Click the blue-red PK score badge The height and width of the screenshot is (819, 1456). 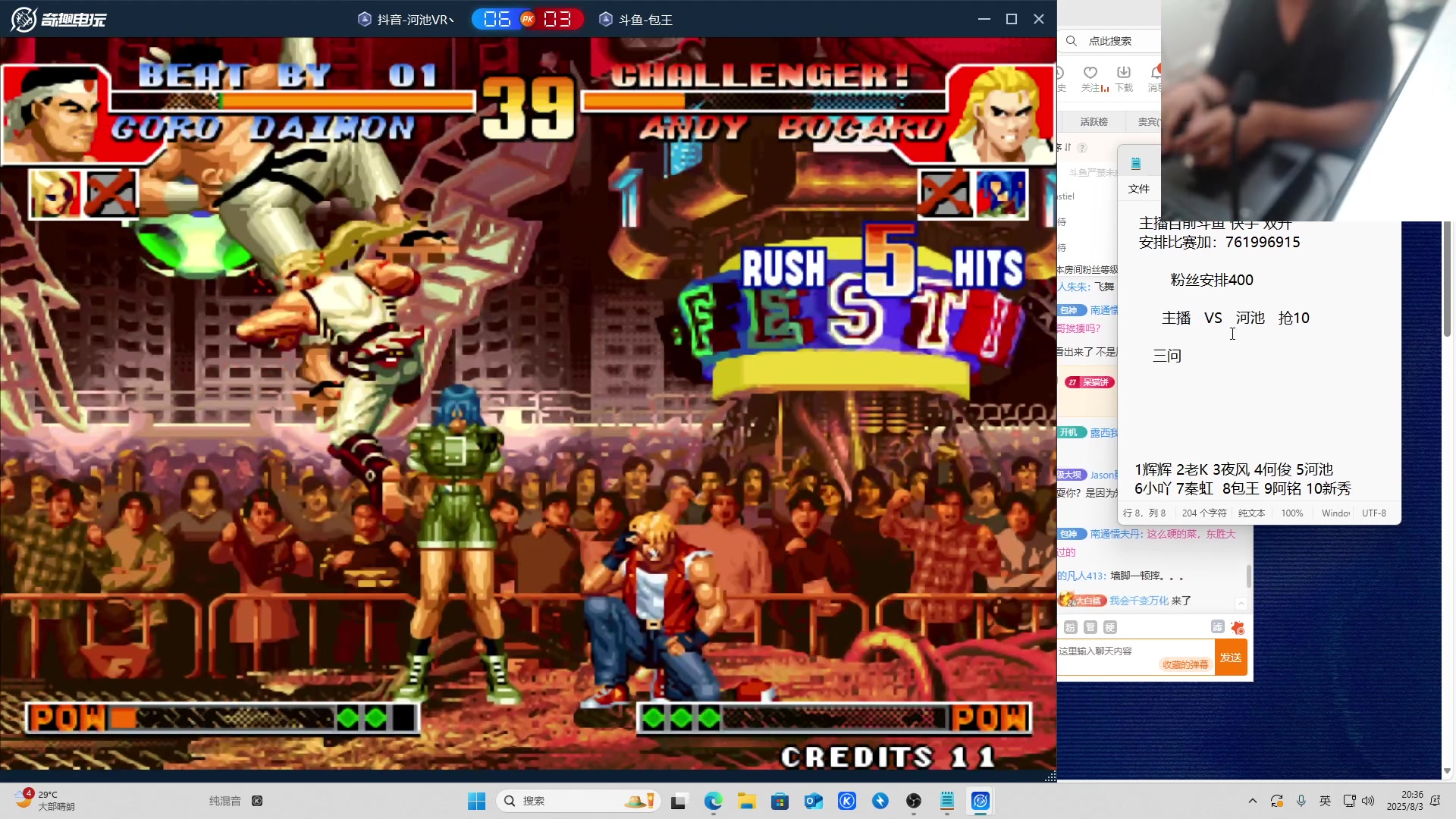[x=528, y=19]
